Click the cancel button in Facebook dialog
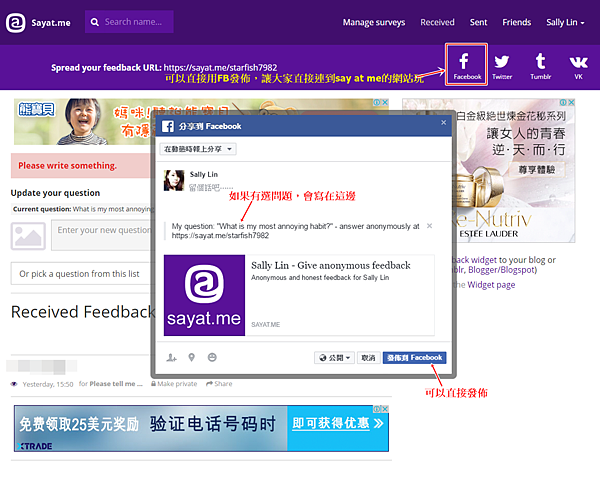This screenshot has height=481, width=600. point(368,358)
